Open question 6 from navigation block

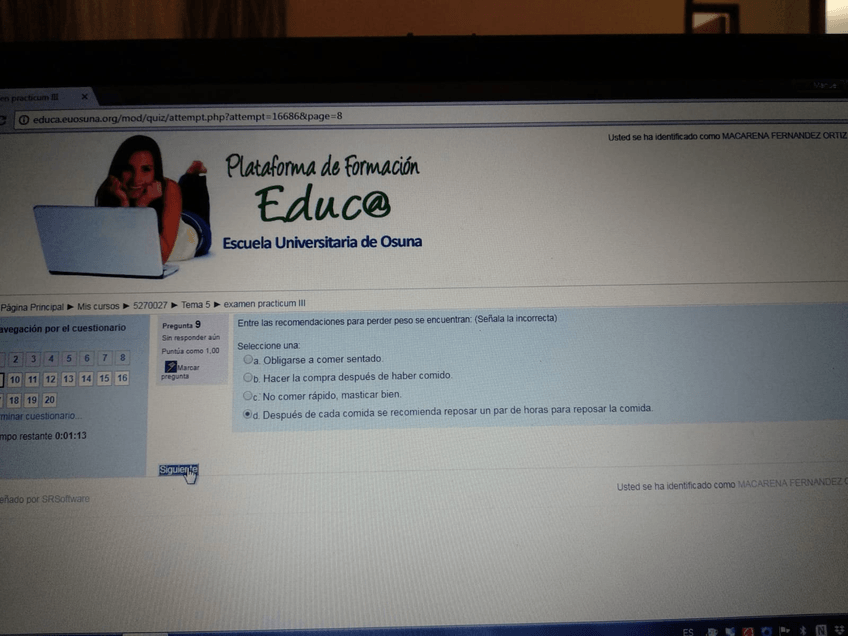pos(87,357)
